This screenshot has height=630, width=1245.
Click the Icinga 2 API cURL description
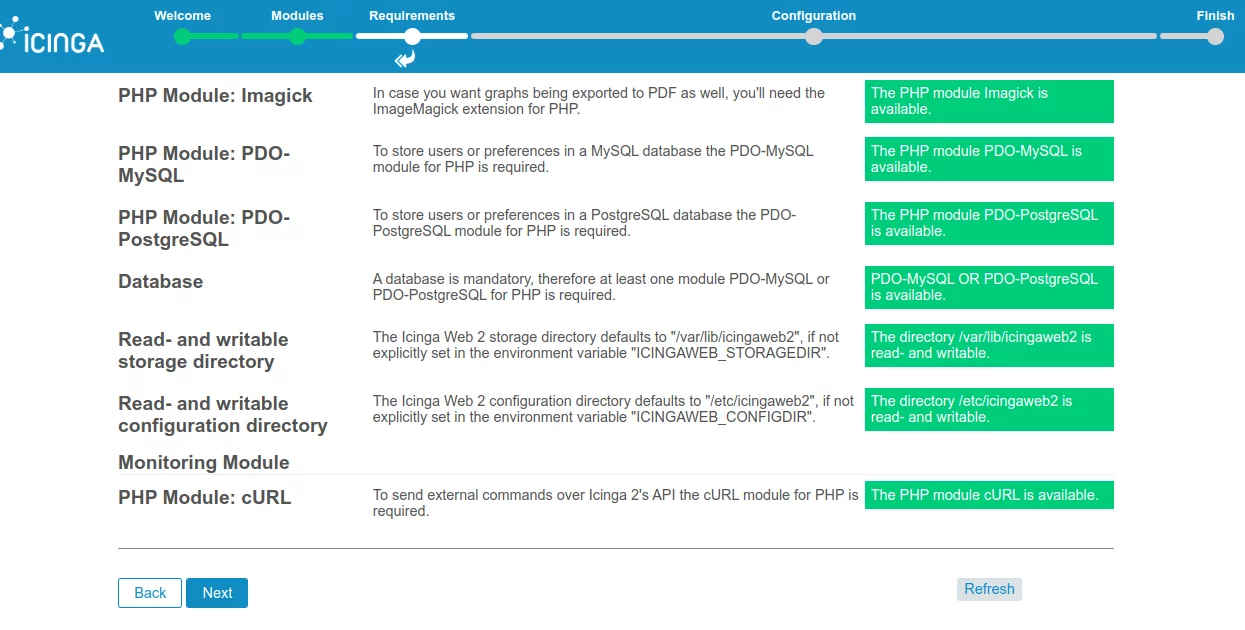tap(616, 503)
